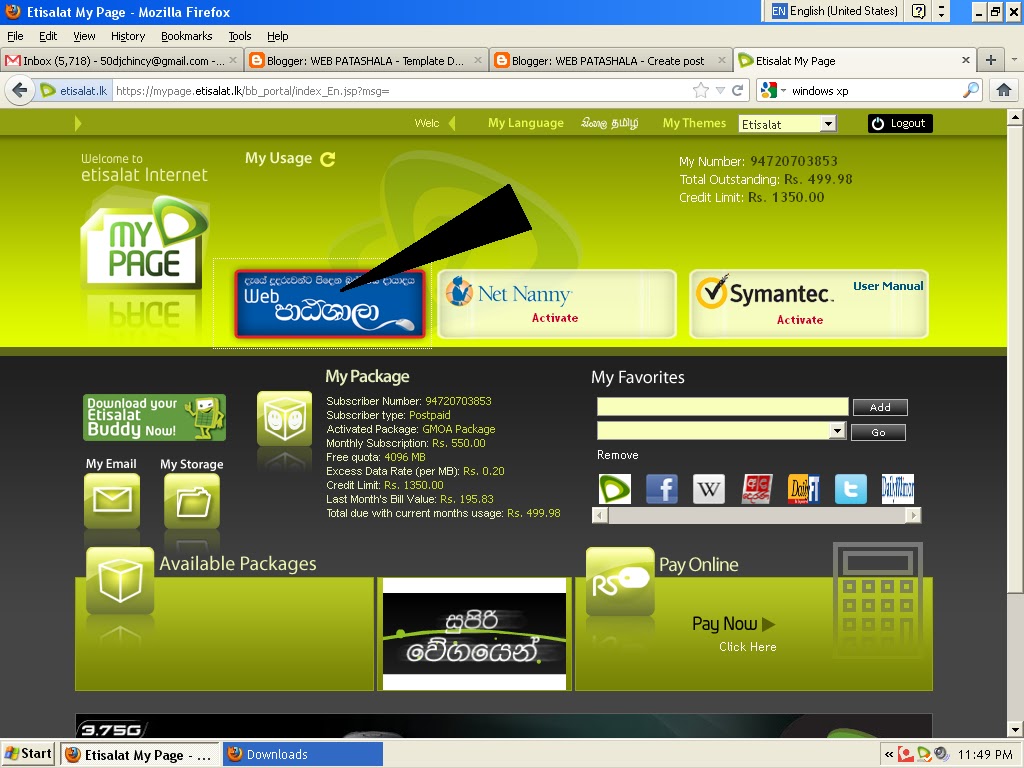The height and width of the screenshot is (768, 1024).
Task: Open the Ada Derana favorite icon
Action: (x=757, y=489)
